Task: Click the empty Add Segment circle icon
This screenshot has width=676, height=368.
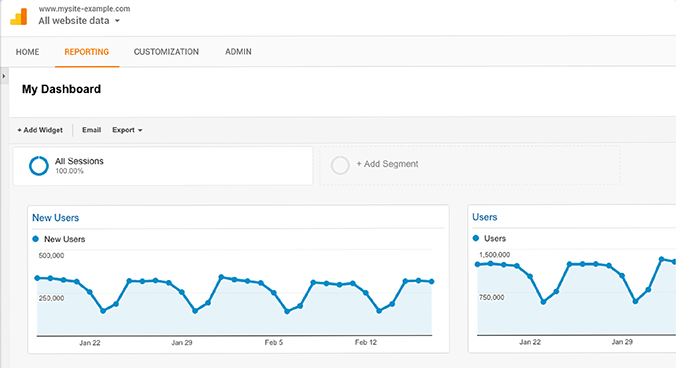Action: [x=340, y=165]
